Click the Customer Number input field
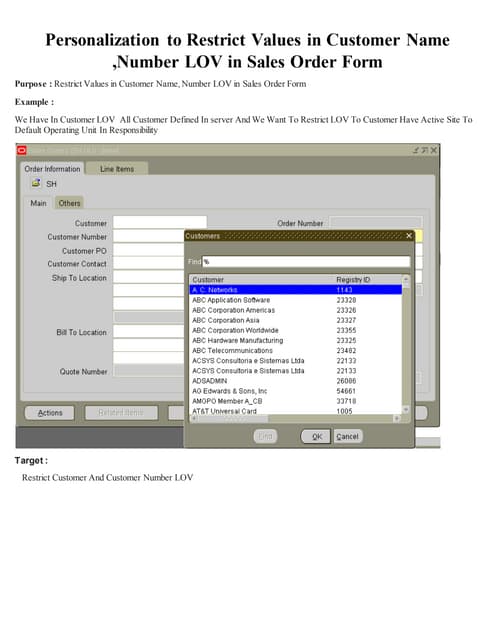This screenshot has height=640, width=495. point(149,236)
